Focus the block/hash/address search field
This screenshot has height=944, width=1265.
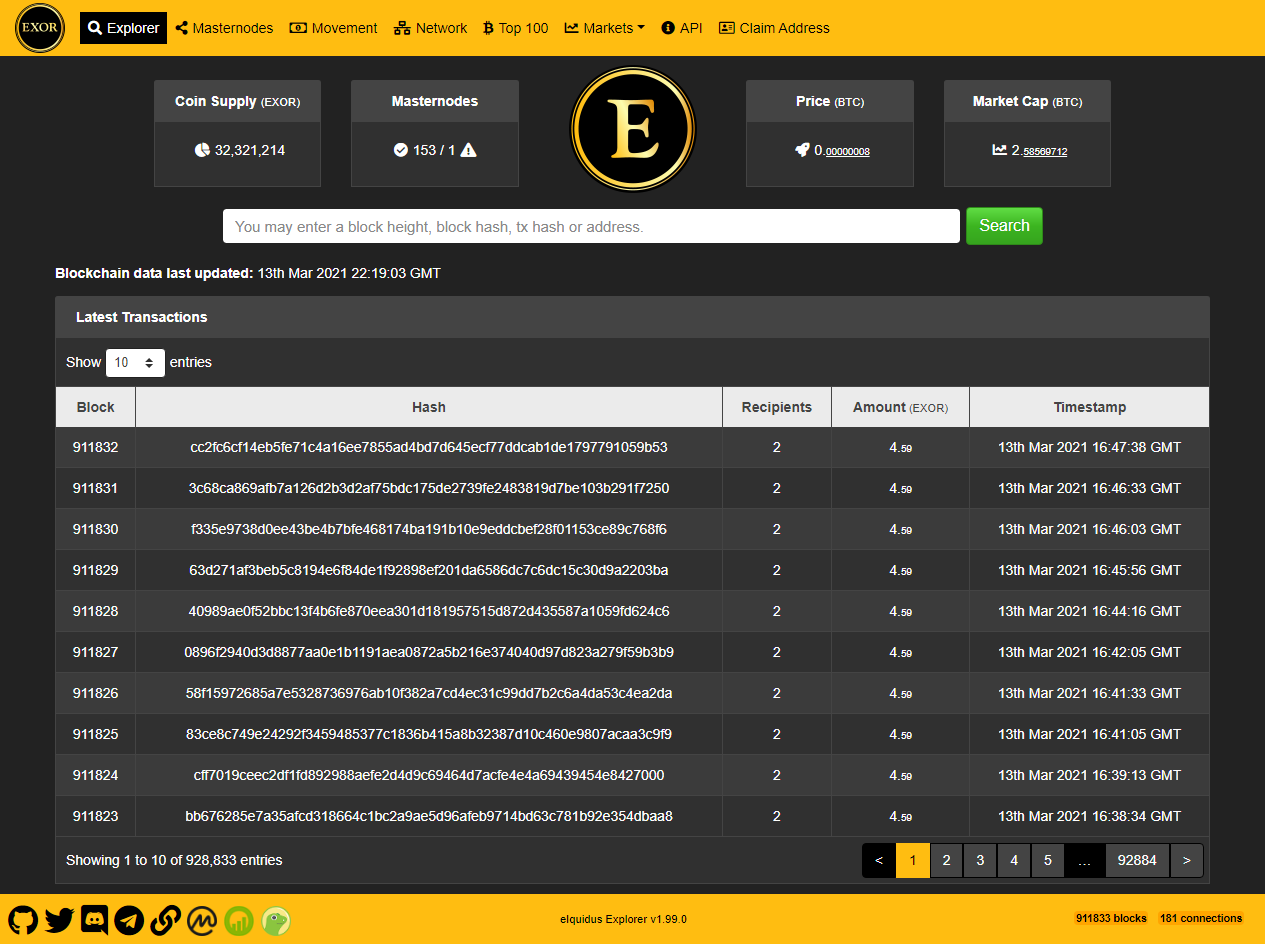pyautogui.click(x=591, y=226)
